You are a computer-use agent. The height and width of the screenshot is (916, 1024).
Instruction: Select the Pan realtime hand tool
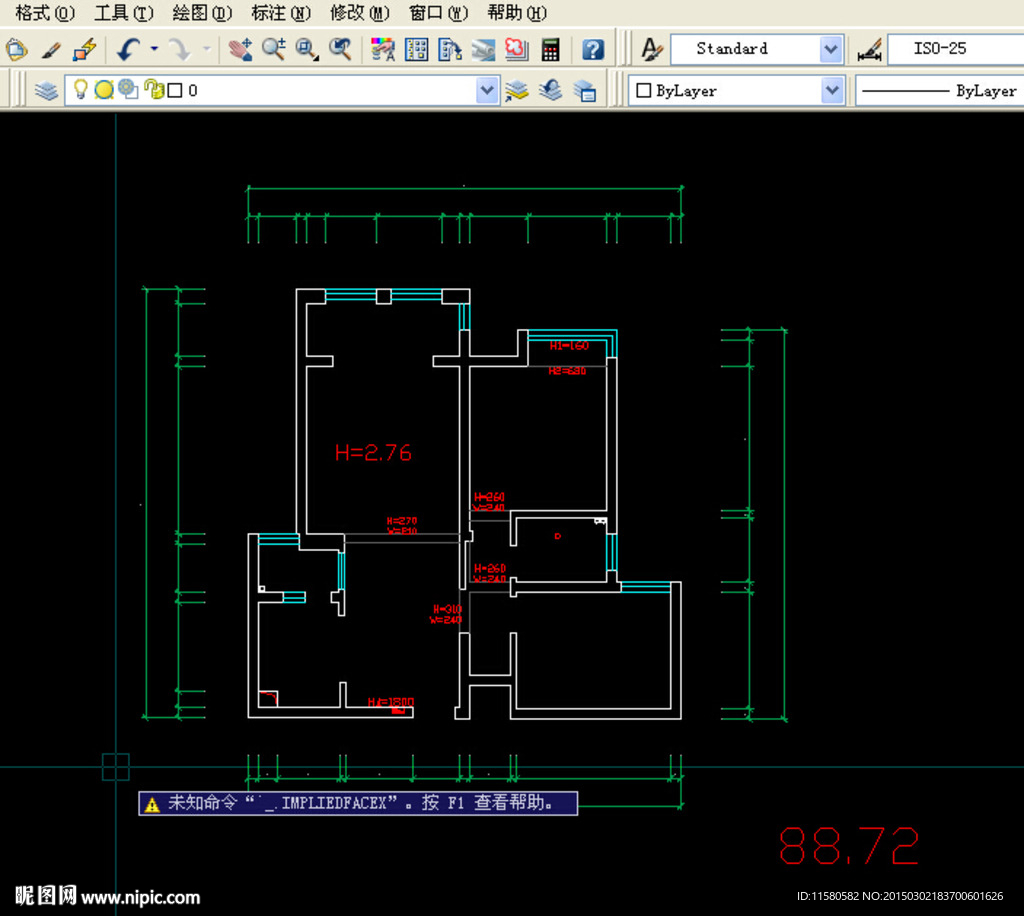click(240, 49)
